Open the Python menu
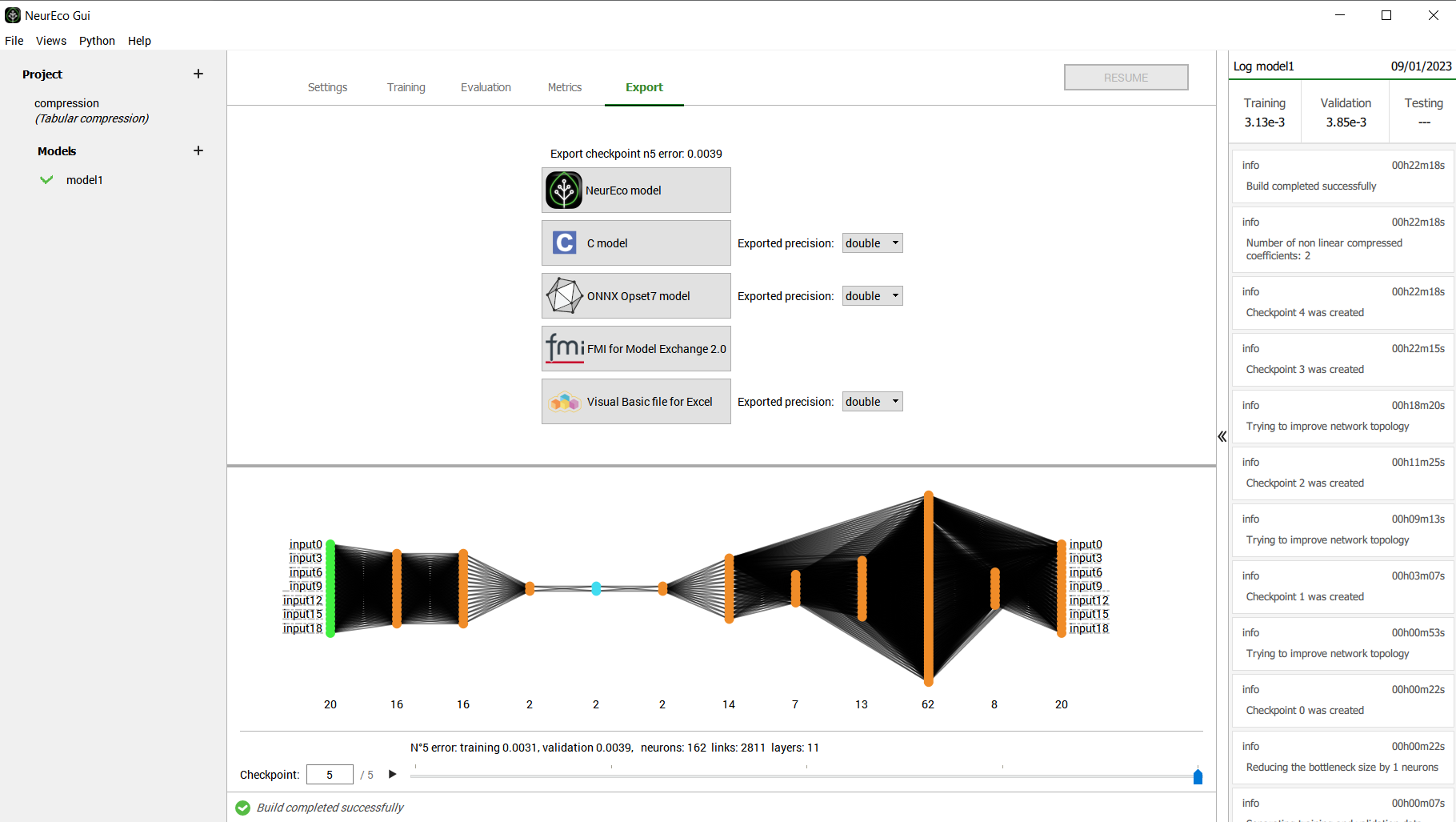The width and height of the screenshot is (1456, 822). pyautogui.click(x=97, y=41)
